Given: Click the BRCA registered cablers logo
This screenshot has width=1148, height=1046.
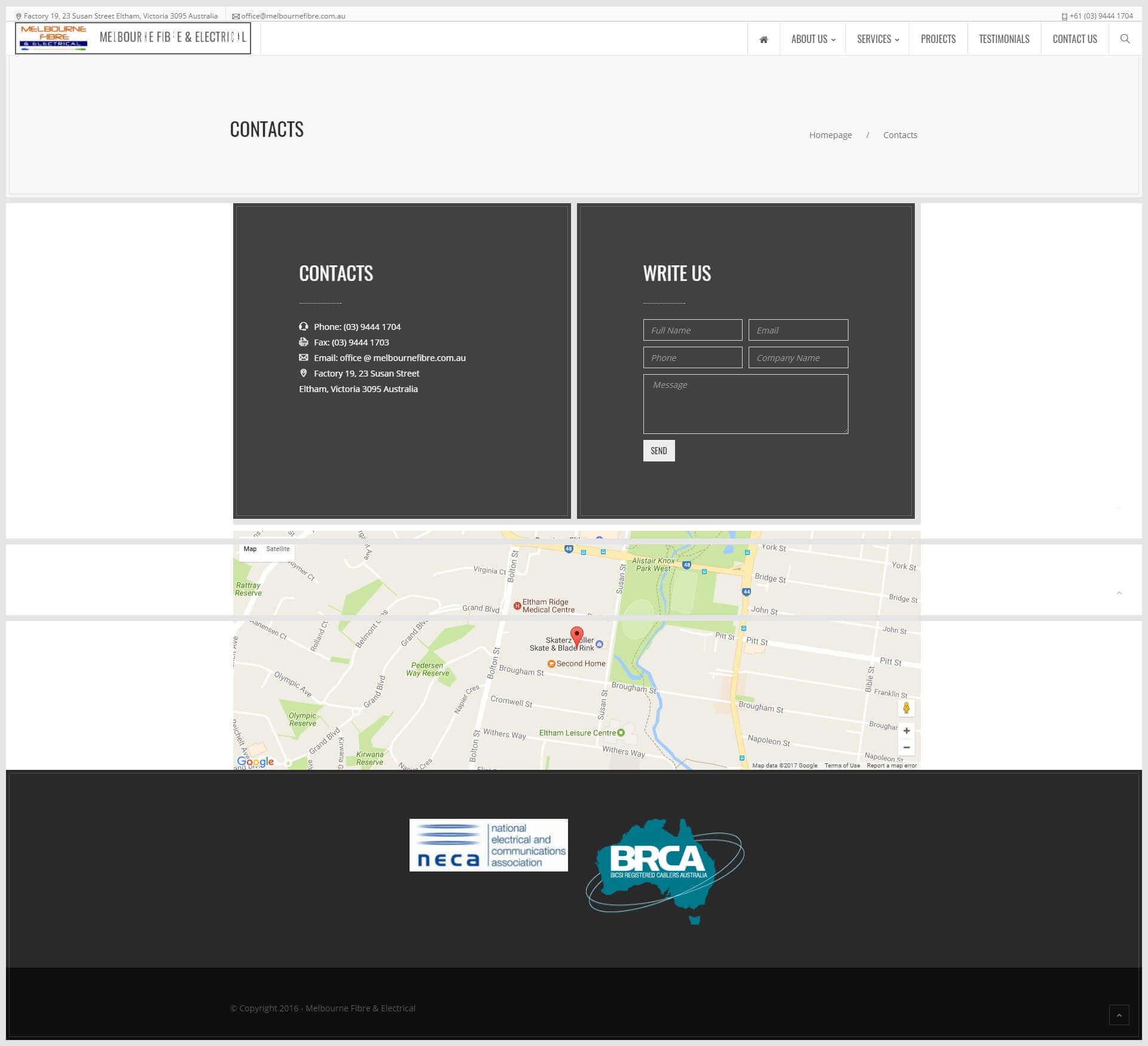Looking at the screenshot, I should tap(664, 871).
